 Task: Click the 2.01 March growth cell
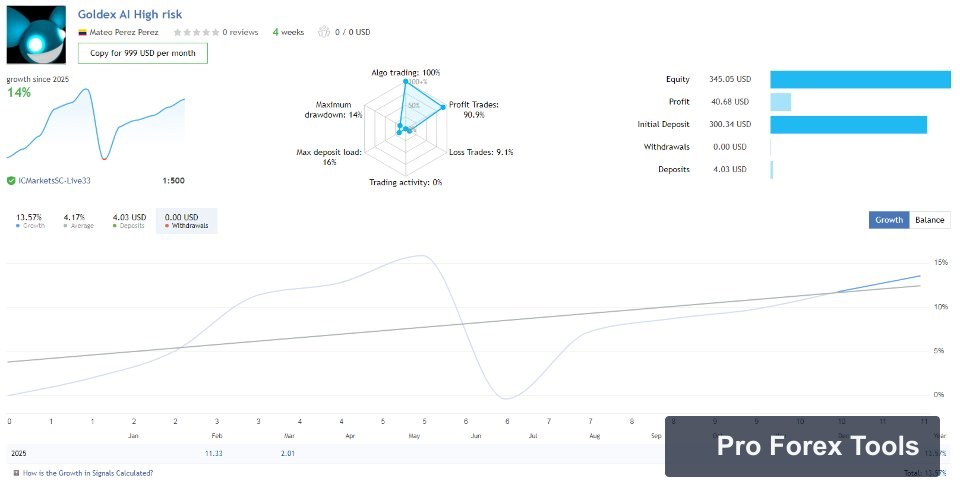point(287,454)
